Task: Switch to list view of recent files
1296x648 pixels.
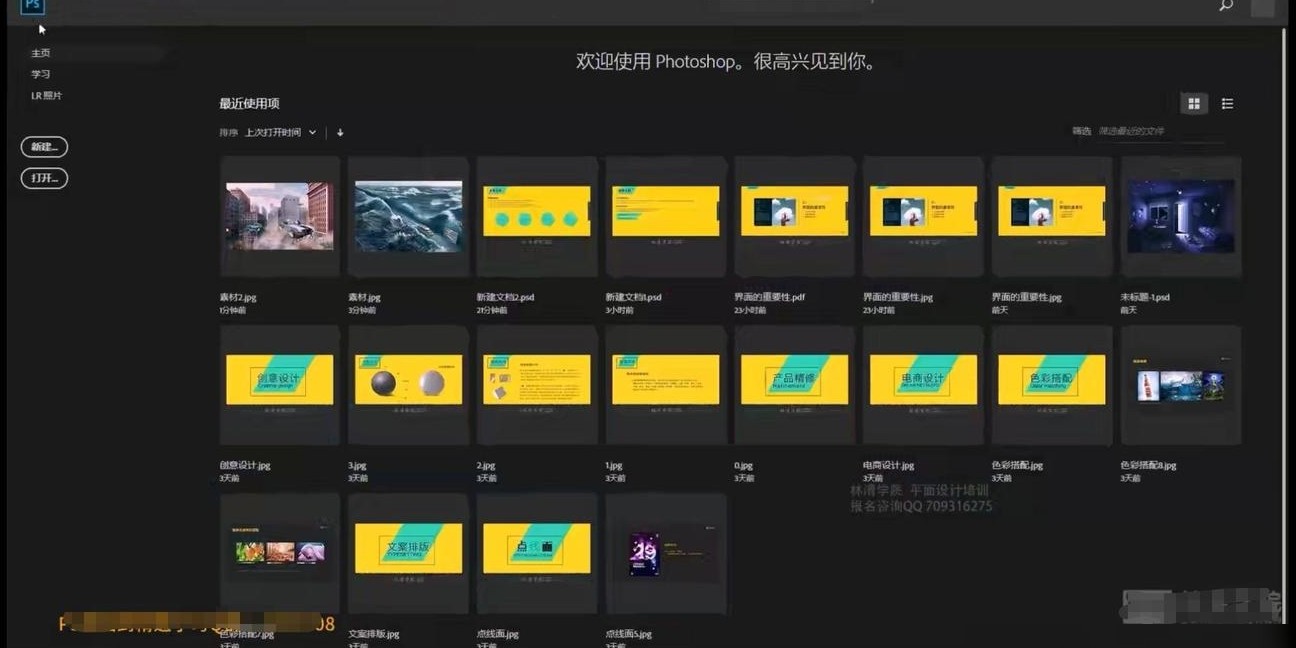Action: pos(1227,104)
